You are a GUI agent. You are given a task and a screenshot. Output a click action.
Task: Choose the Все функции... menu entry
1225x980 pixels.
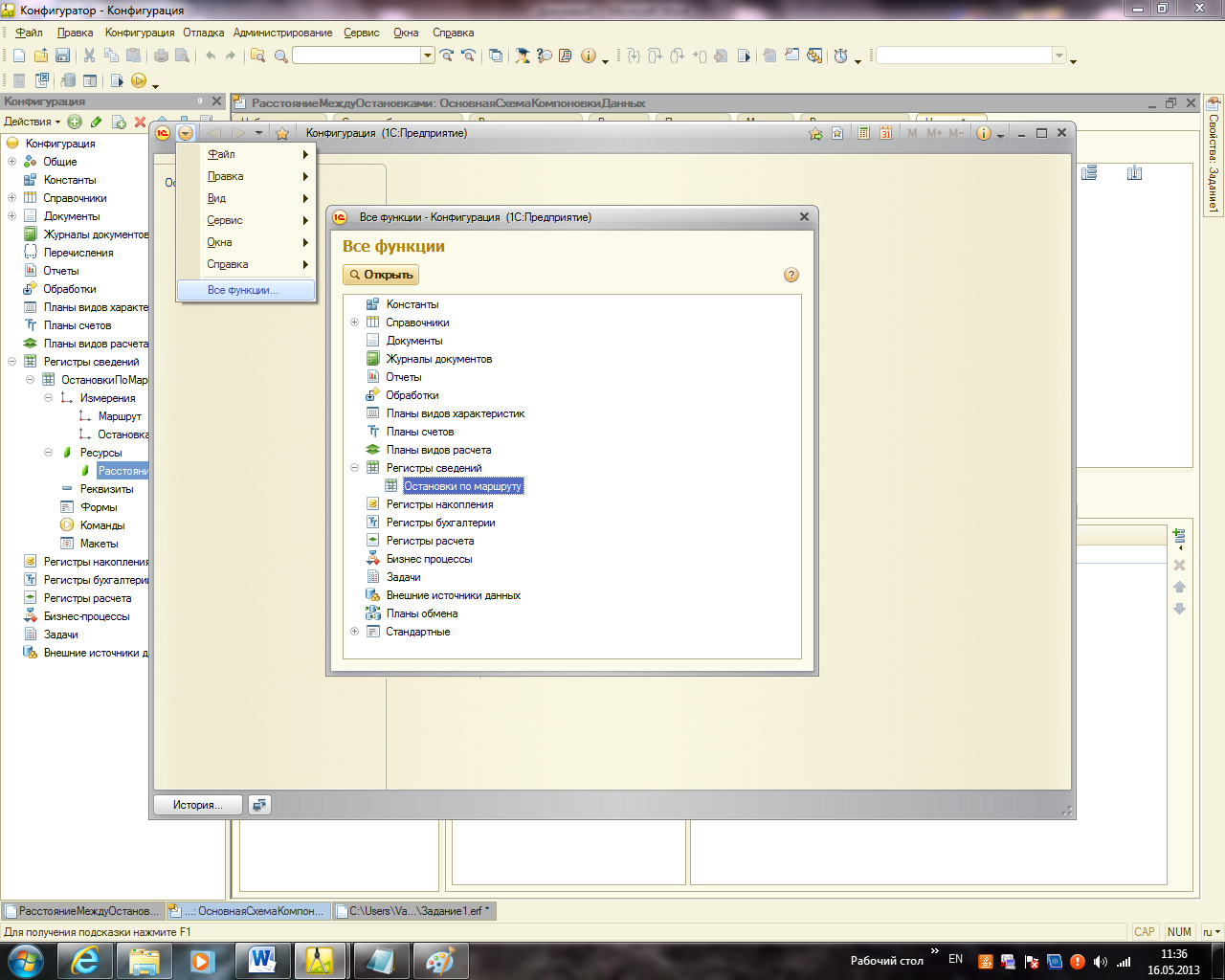click(243, 290)
